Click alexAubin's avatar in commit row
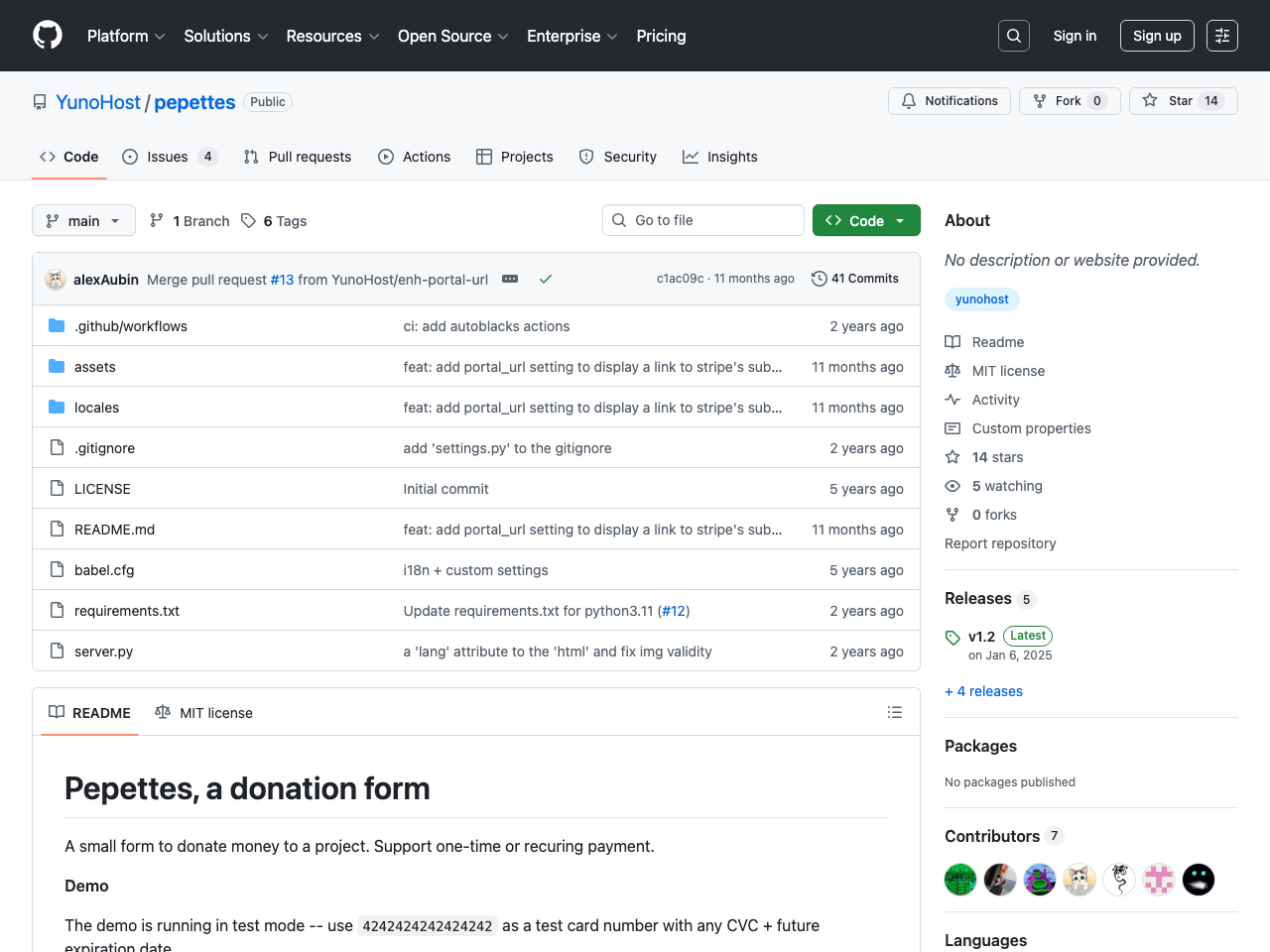 click(56, 280)
